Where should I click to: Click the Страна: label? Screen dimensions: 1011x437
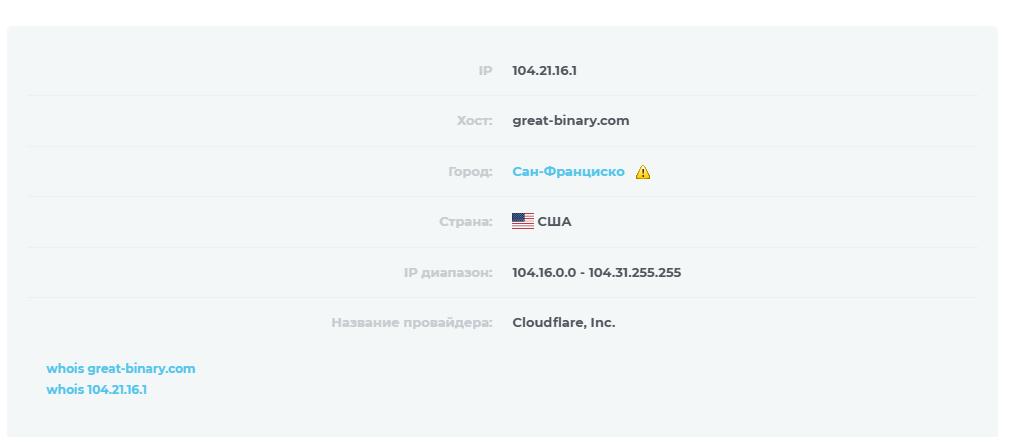pos(466,222)
